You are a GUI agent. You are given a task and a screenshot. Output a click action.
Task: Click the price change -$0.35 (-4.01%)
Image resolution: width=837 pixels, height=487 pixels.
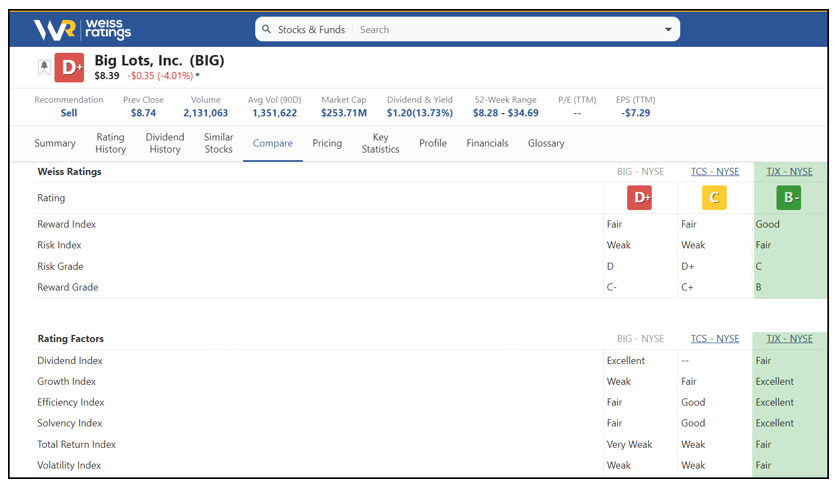160,76
